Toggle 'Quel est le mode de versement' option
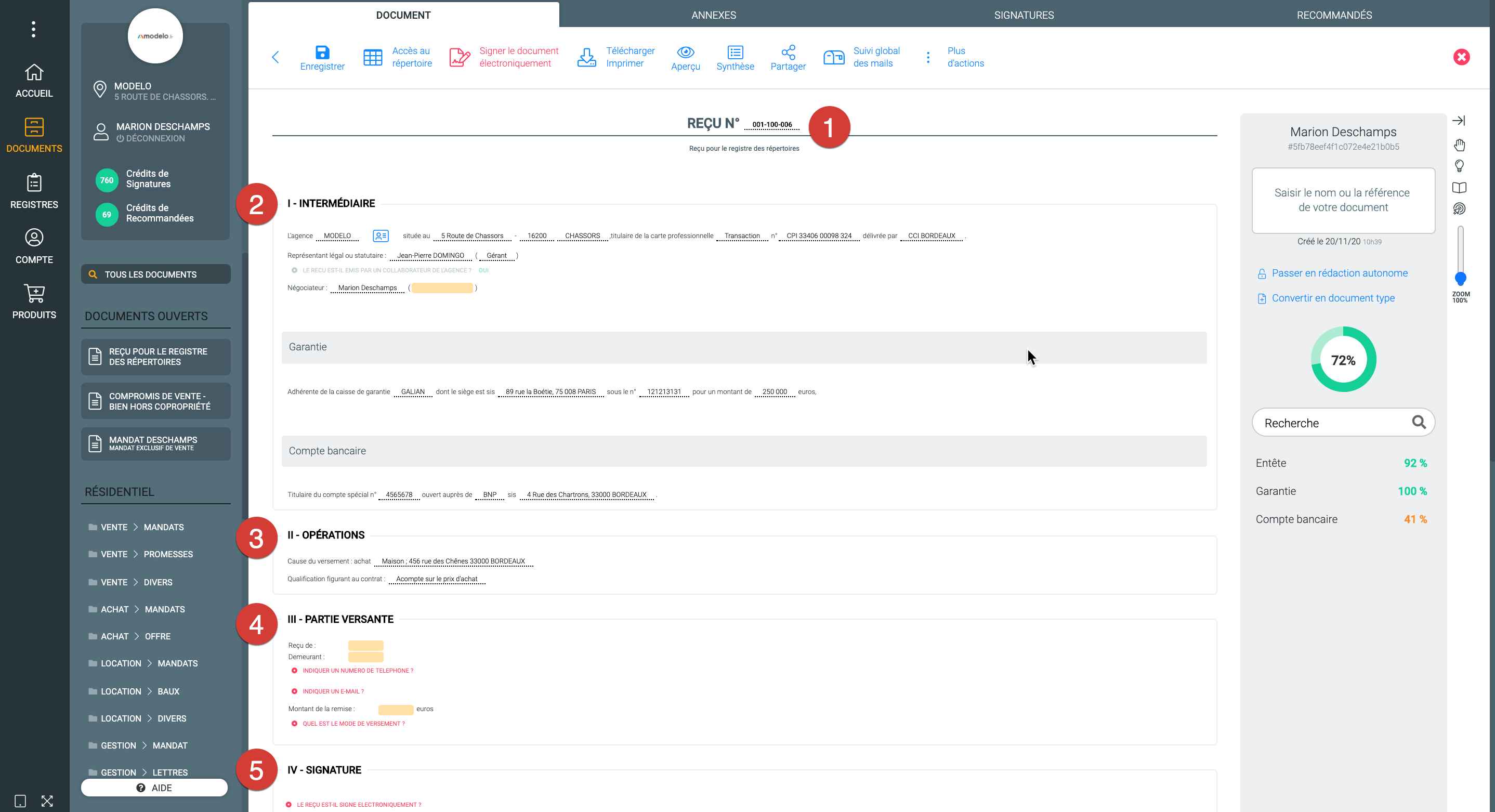 tap(294, 723)
